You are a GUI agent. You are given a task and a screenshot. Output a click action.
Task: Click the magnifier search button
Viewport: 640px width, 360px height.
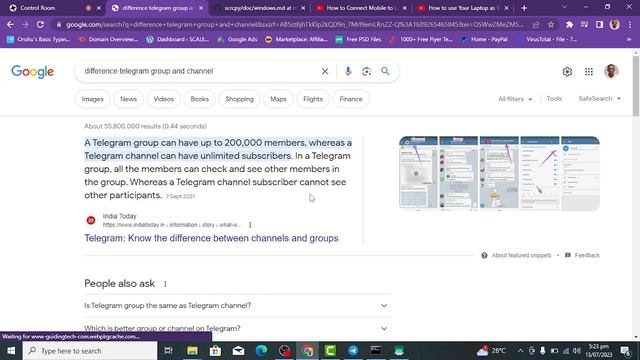coord(385,71)
